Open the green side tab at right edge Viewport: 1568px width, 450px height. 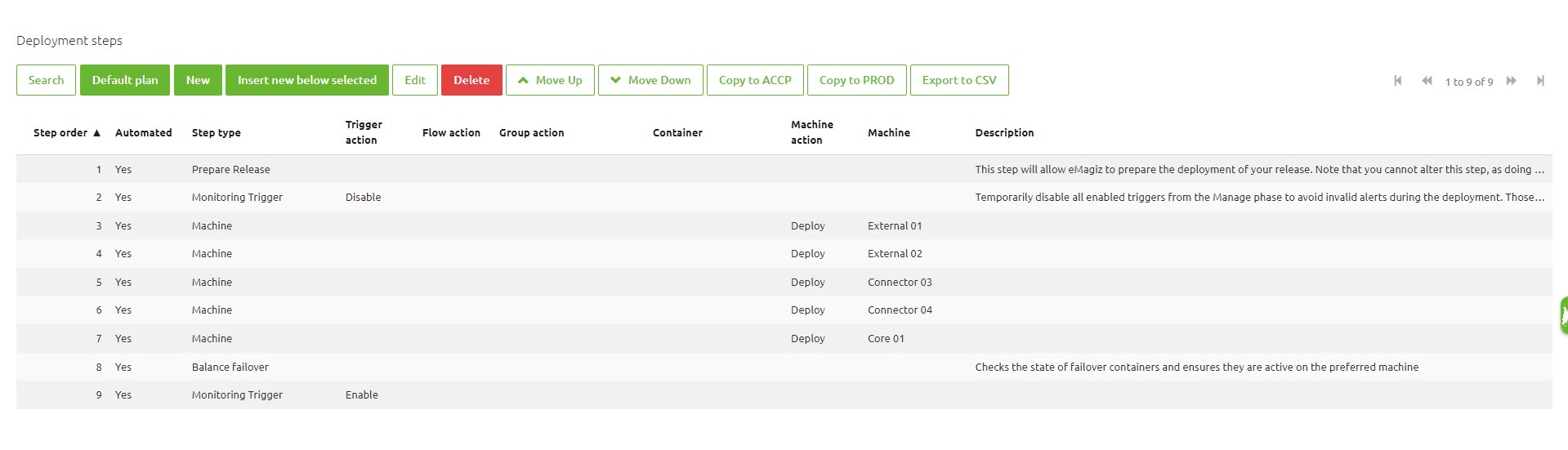(x=1563, y=315)
